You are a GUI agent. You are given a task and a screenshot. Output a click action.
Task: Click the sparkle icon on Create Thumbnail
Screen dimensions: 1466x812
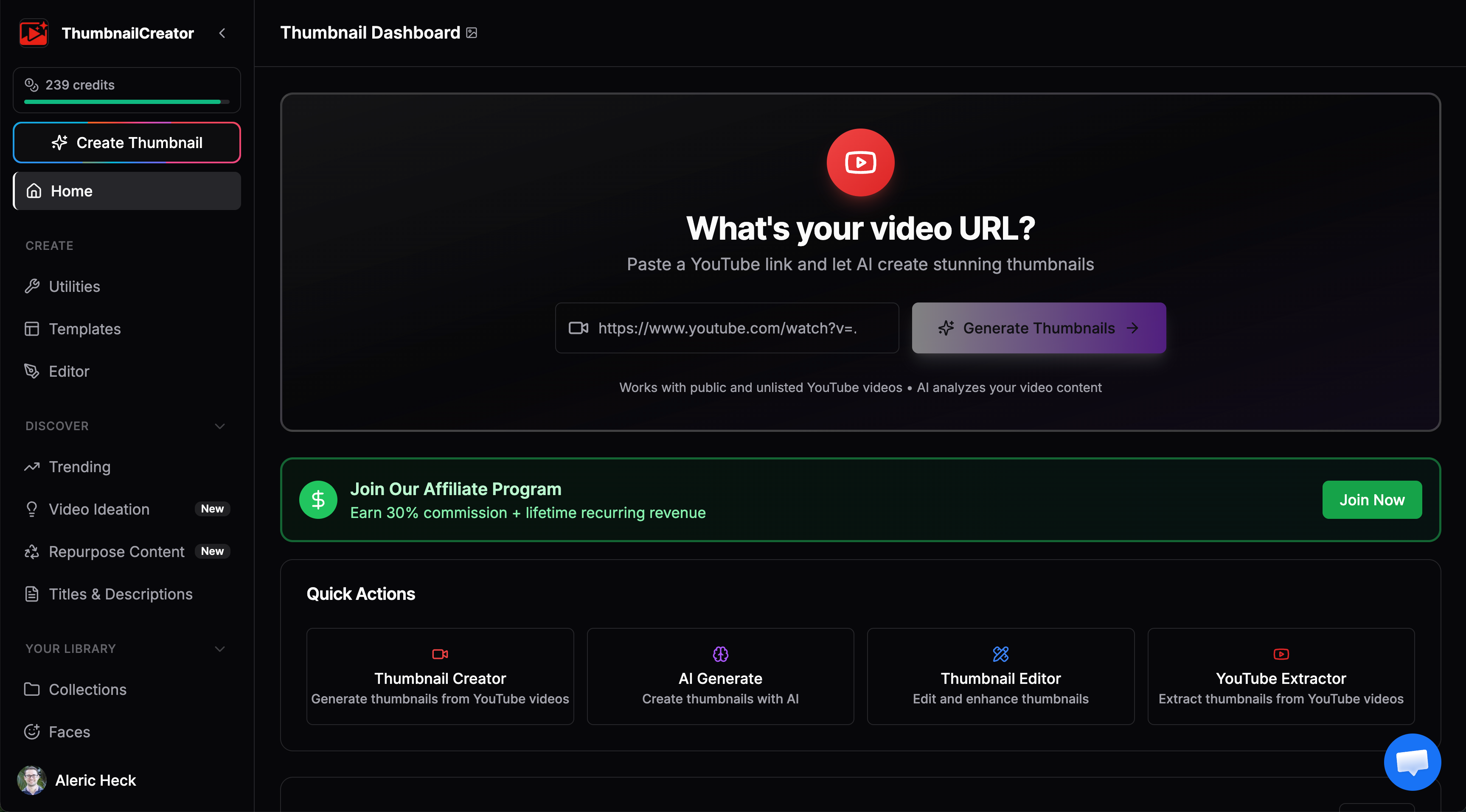(59, 143)
